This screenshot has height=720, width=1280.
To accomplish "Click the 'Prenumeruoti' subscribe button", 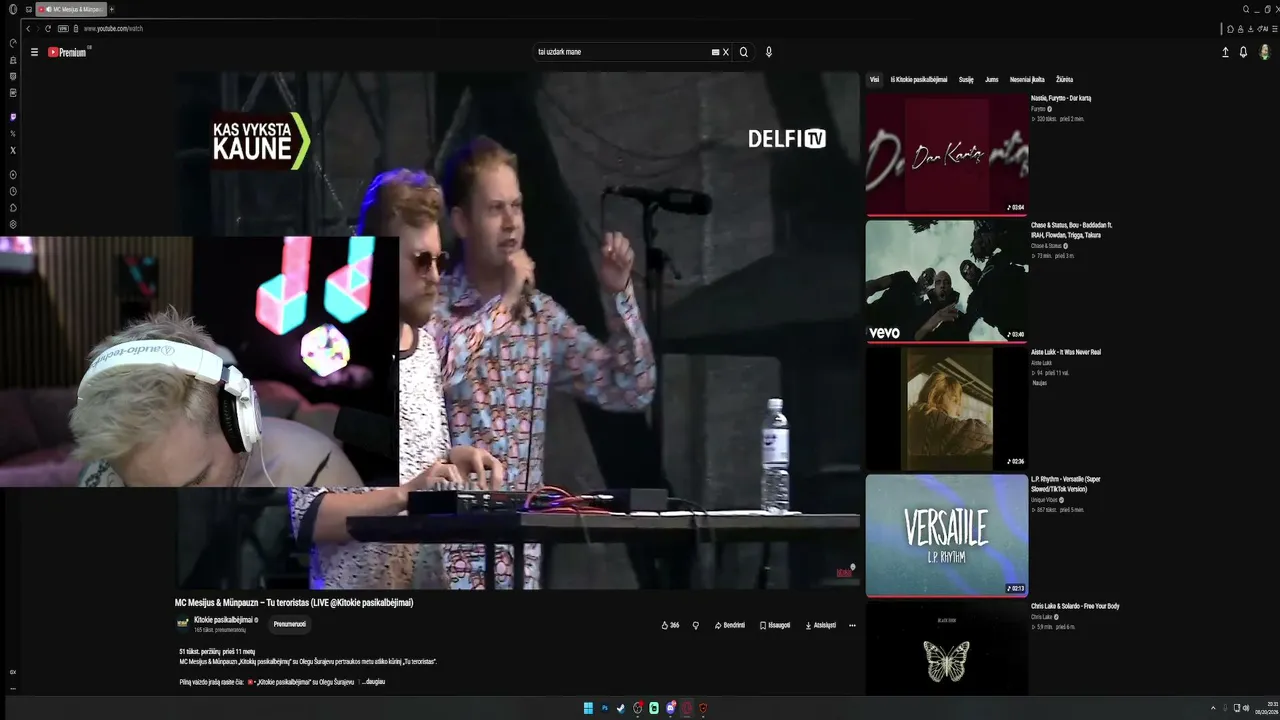I will coord(290,624).
